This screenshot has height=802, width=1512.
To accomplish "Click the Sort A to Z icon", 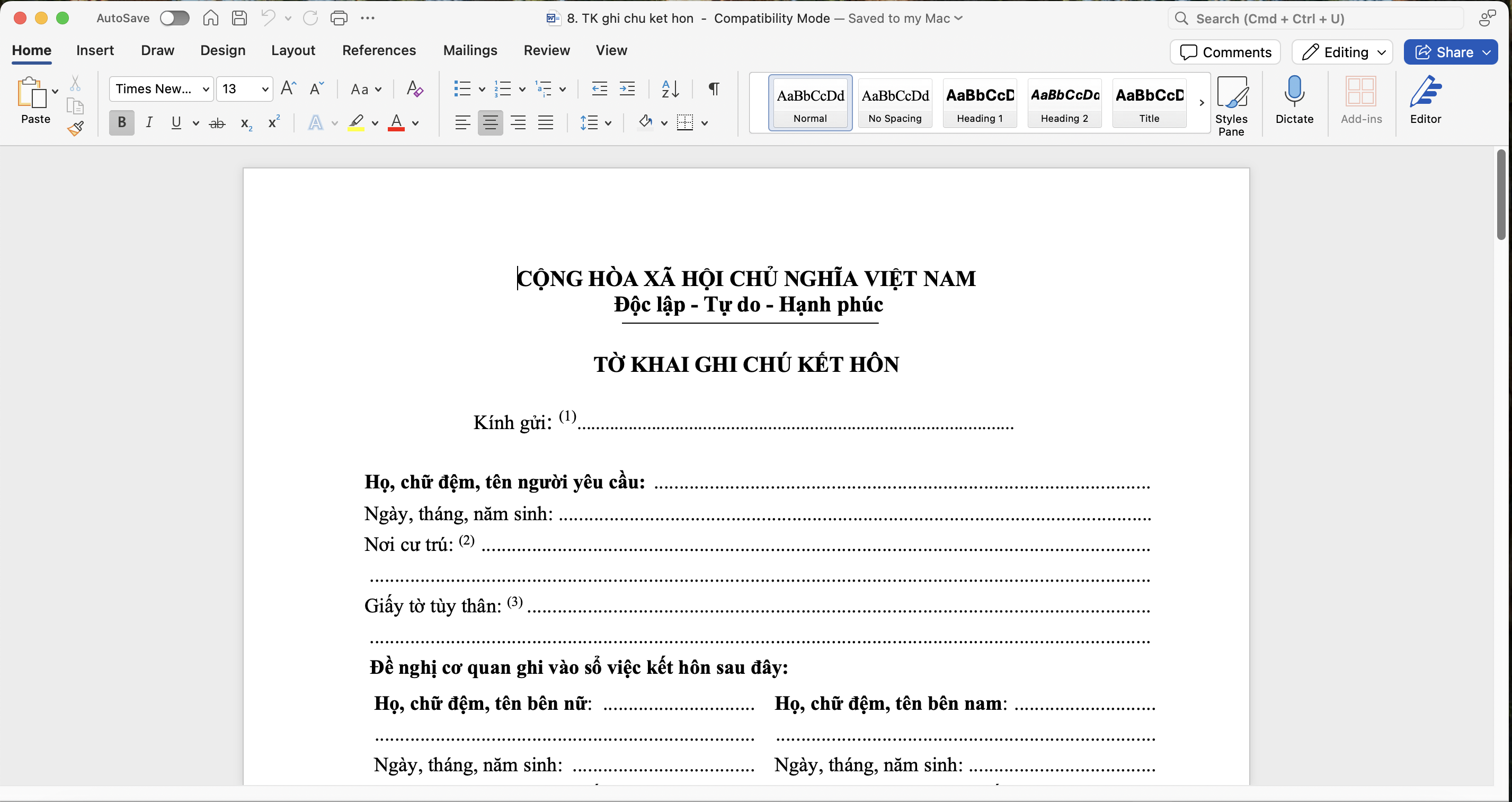I will click(x=670, y=88).
